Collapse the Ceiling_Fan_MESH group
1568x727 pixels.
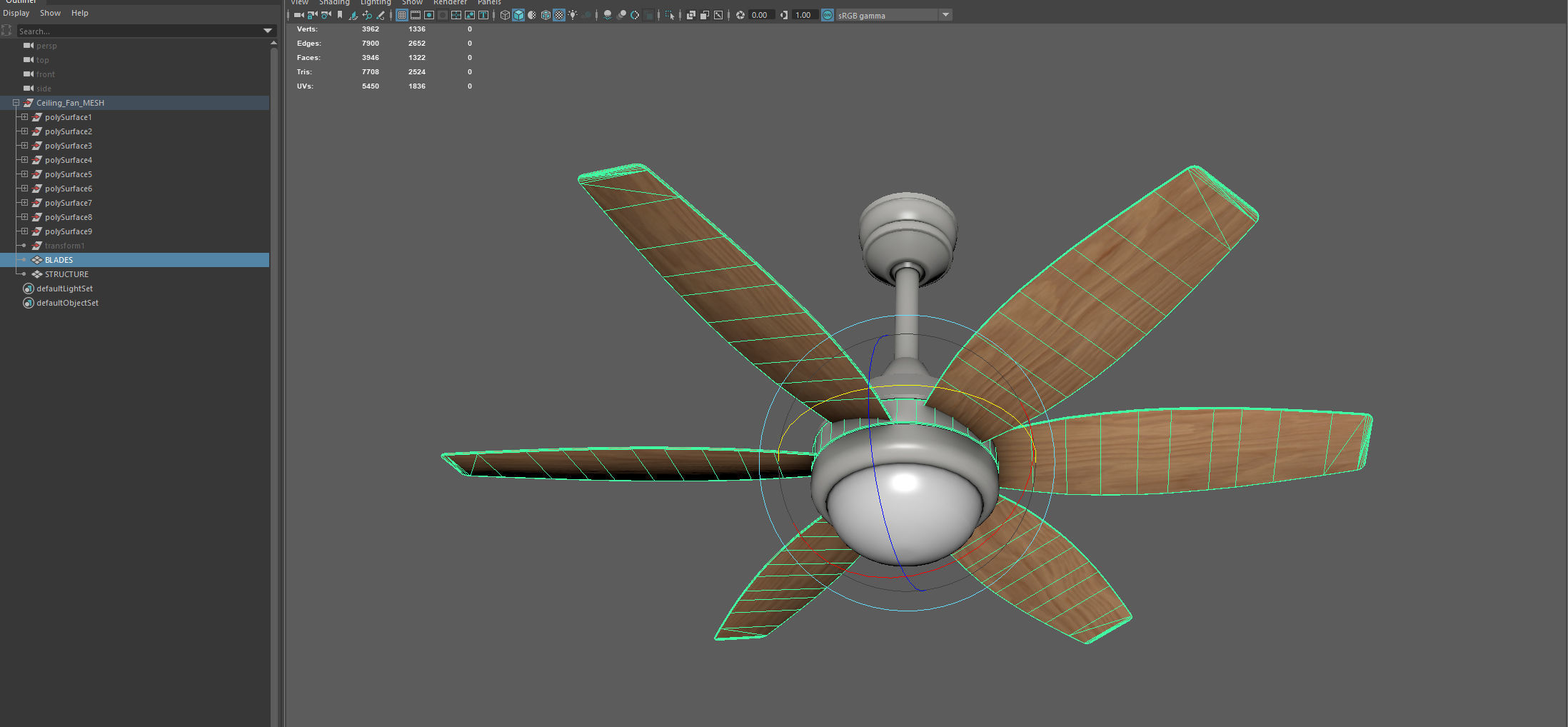pos(16,103)
